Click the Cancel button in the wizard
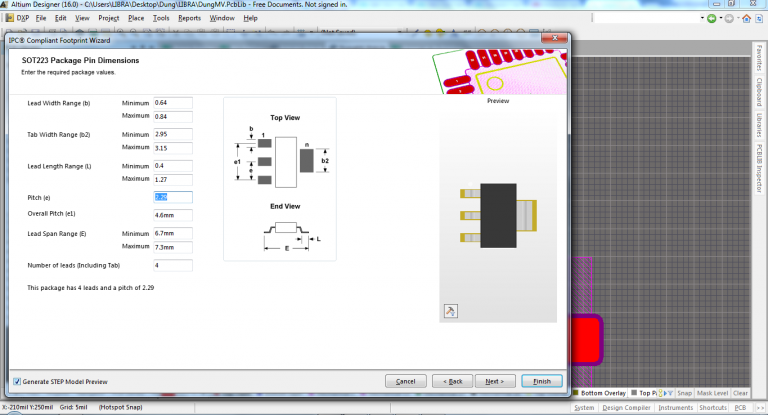The width and height of the screenshot is (768, 415). (406, 381)
